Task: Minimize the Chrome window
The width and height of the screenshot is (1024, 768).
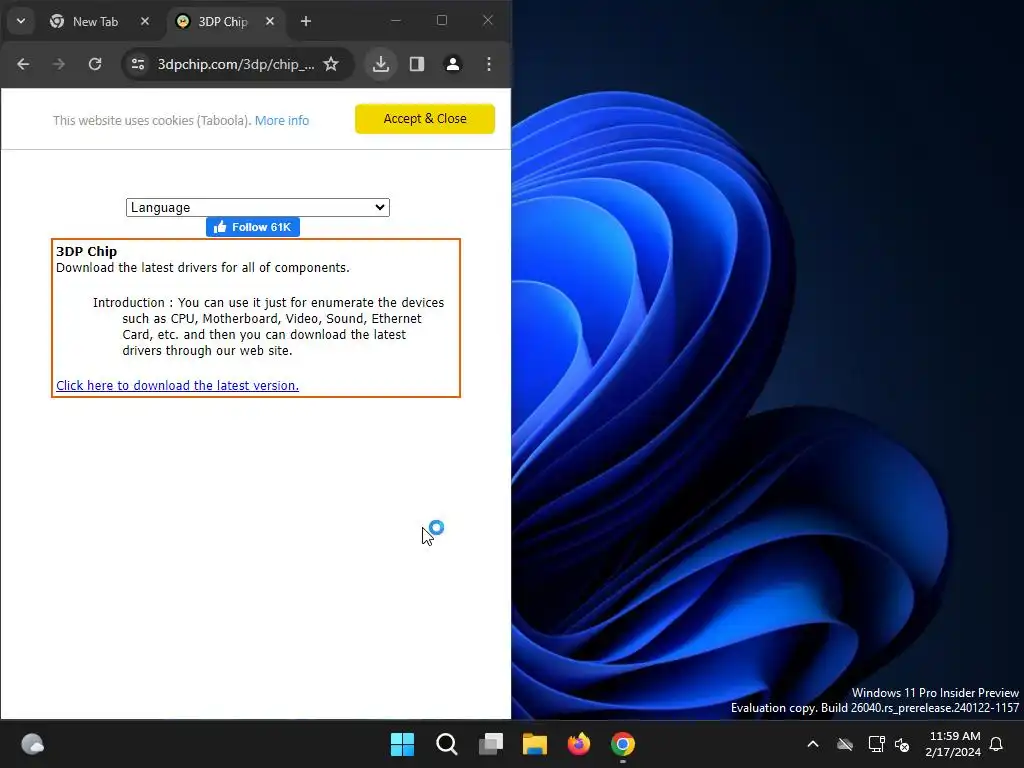Action: (x=396, y=21)
